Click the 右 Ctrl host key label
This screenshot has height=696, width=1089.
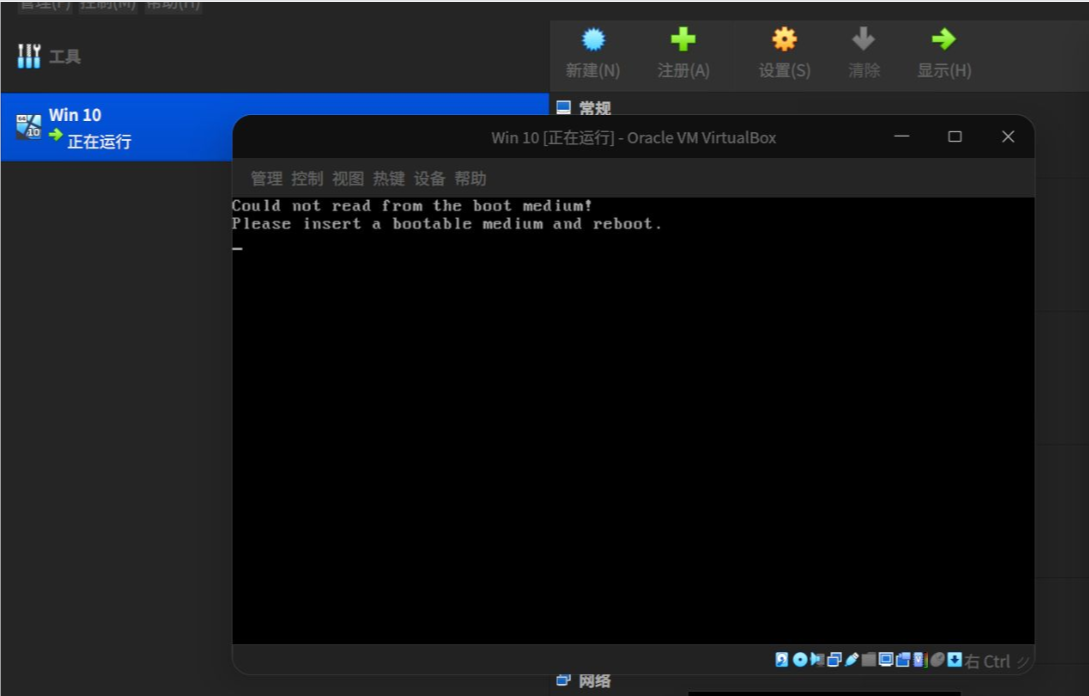[x=987, y=661]
